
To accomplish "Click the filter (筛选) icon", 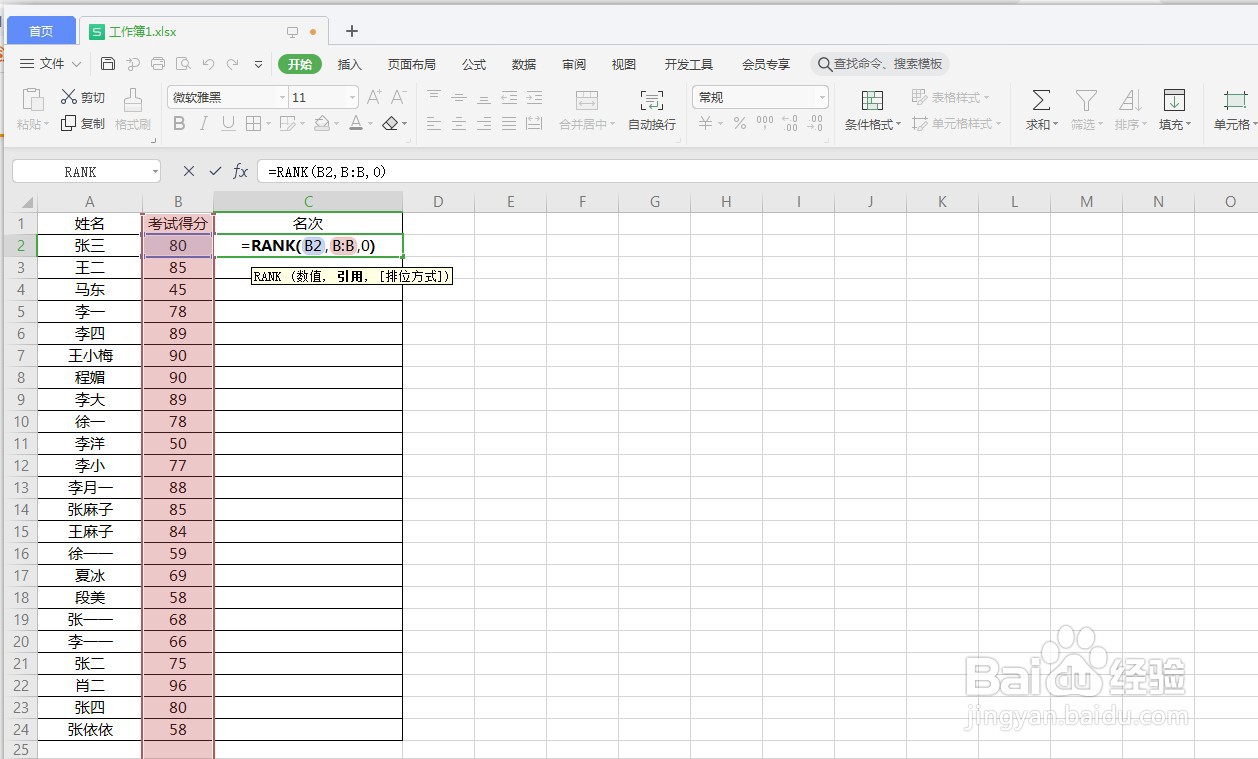I will [1085, 110].
